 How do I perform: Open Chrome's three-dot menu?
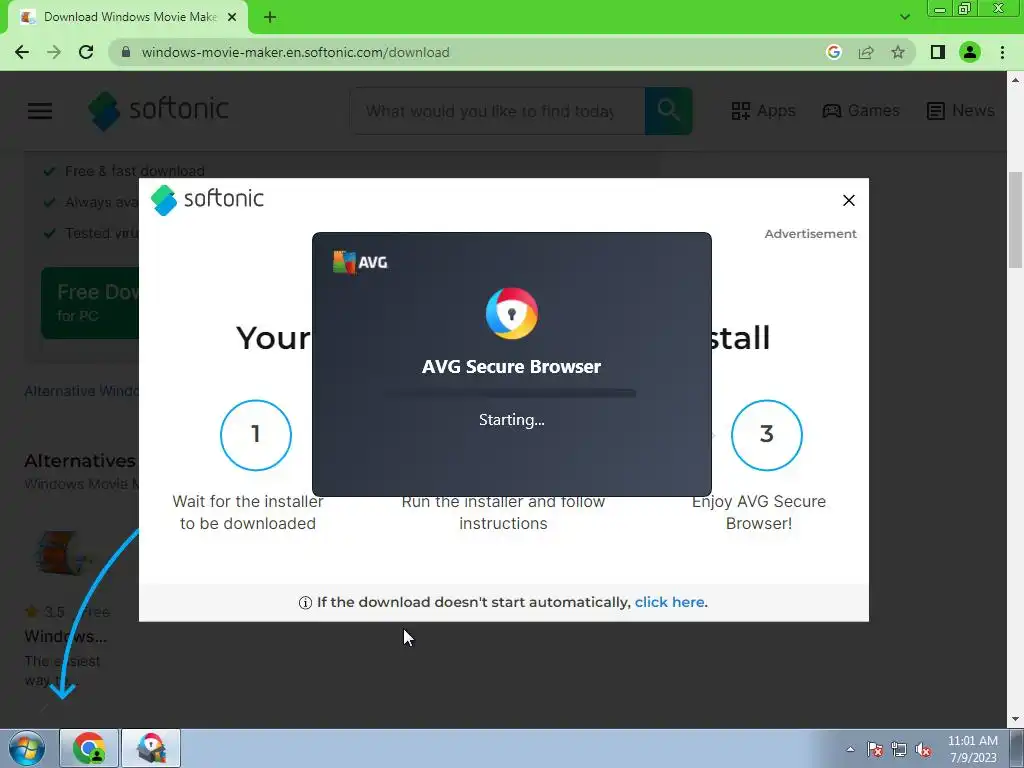[x=1002, y=52]
